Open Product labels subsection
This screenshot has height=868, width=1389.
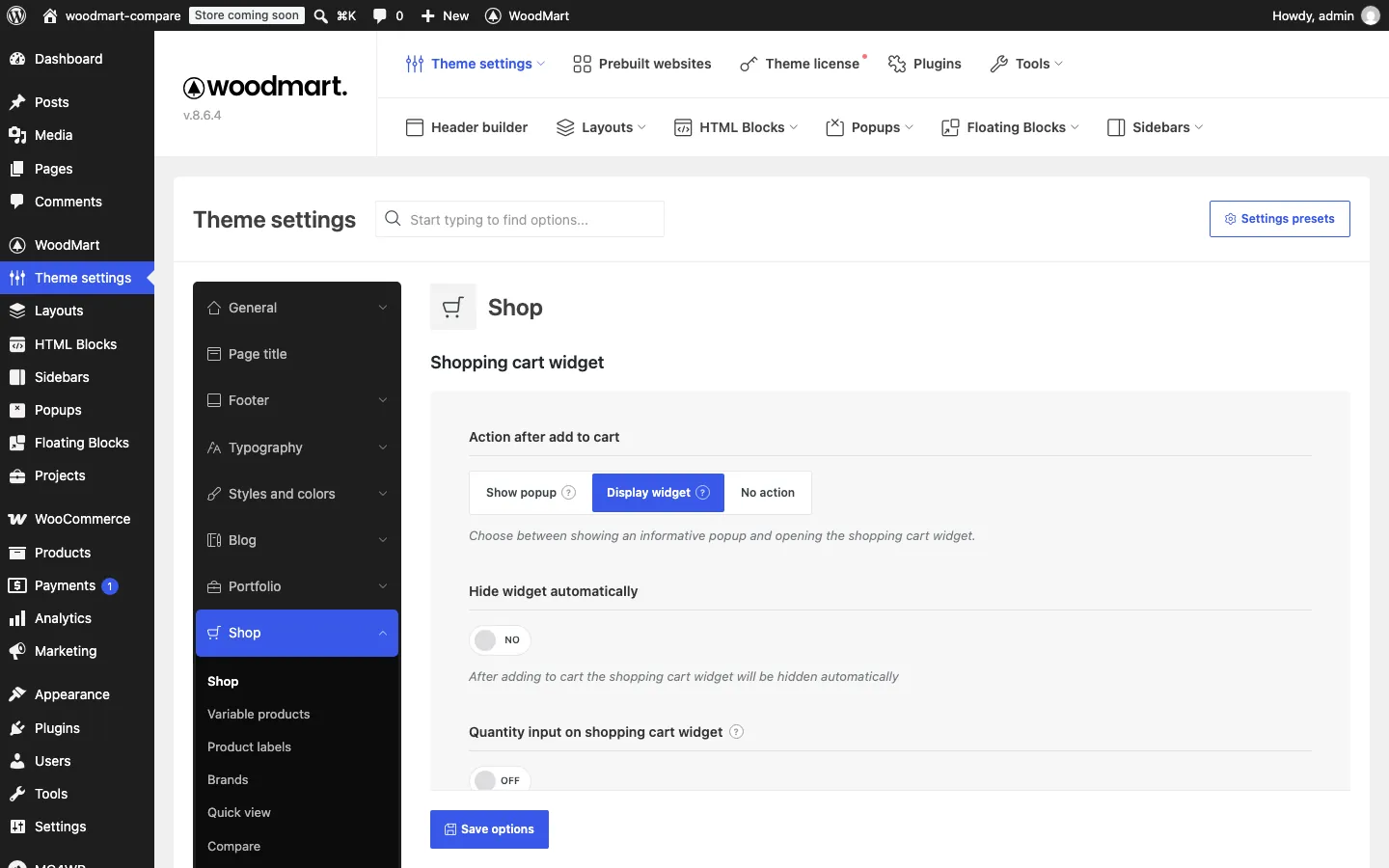(249, 747)
